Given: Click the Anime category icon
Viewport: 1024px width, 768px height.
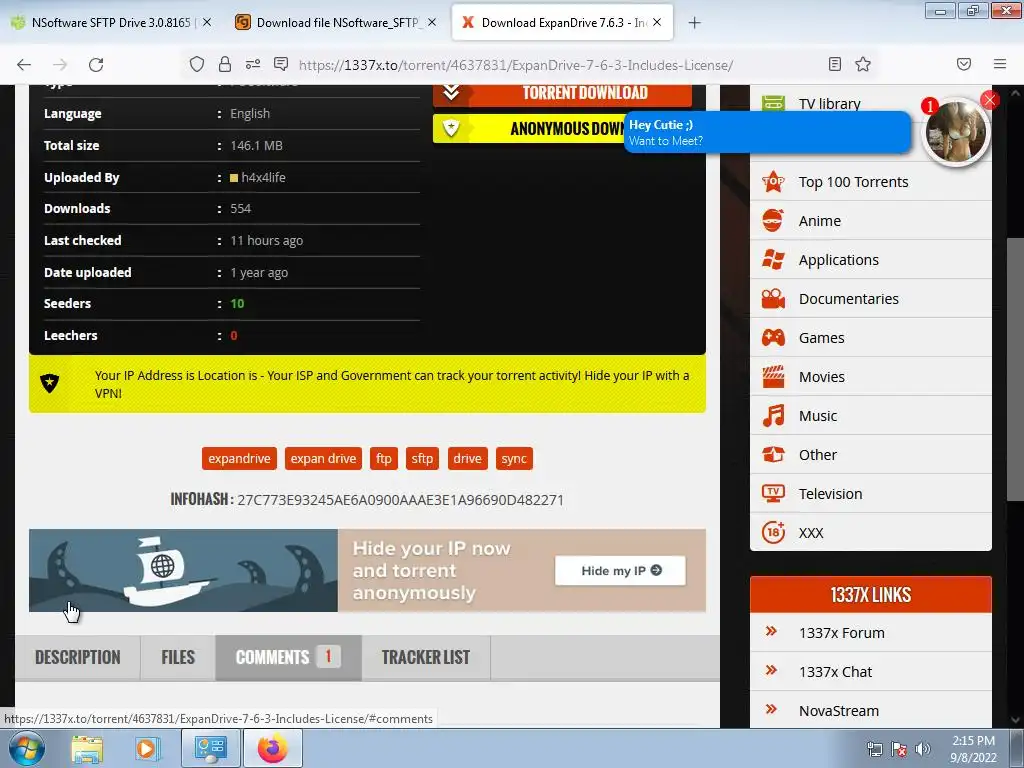Looking at the screenshot, I should click(773, 221).
